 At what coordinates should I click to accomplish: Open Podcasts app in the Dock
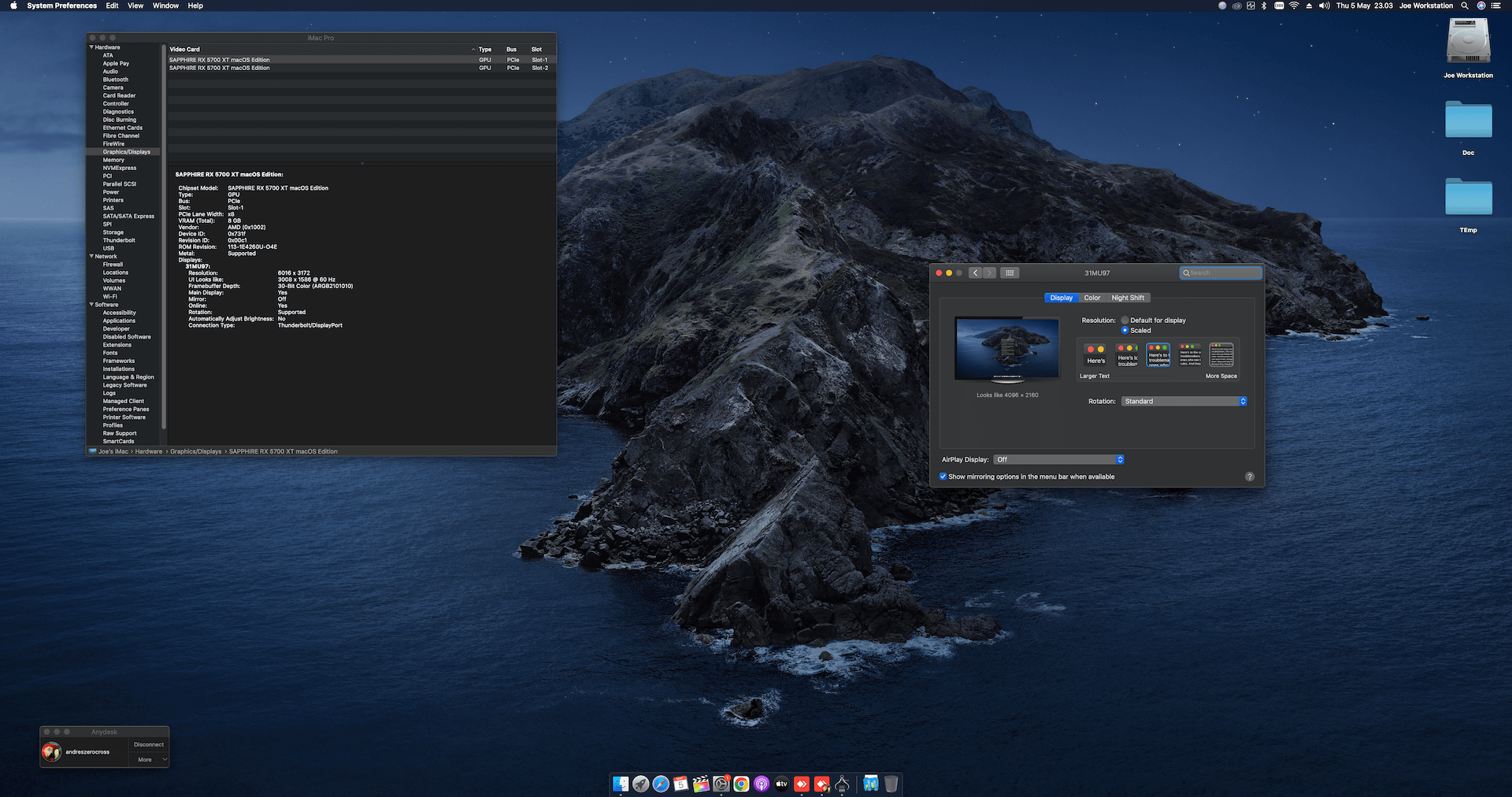point(762,784)
